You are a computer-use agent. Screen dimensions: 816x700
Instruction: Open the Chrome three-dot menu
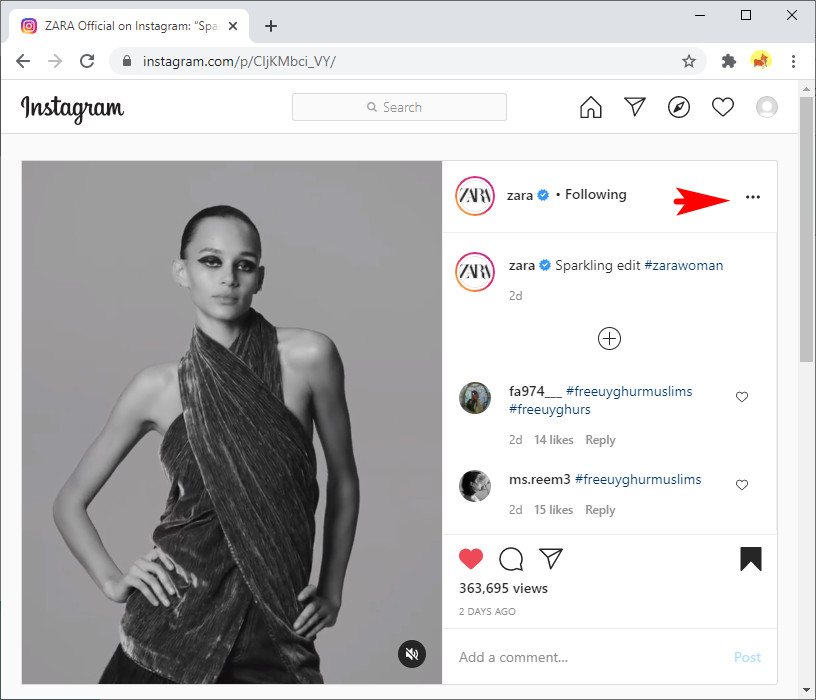[793, 61]
